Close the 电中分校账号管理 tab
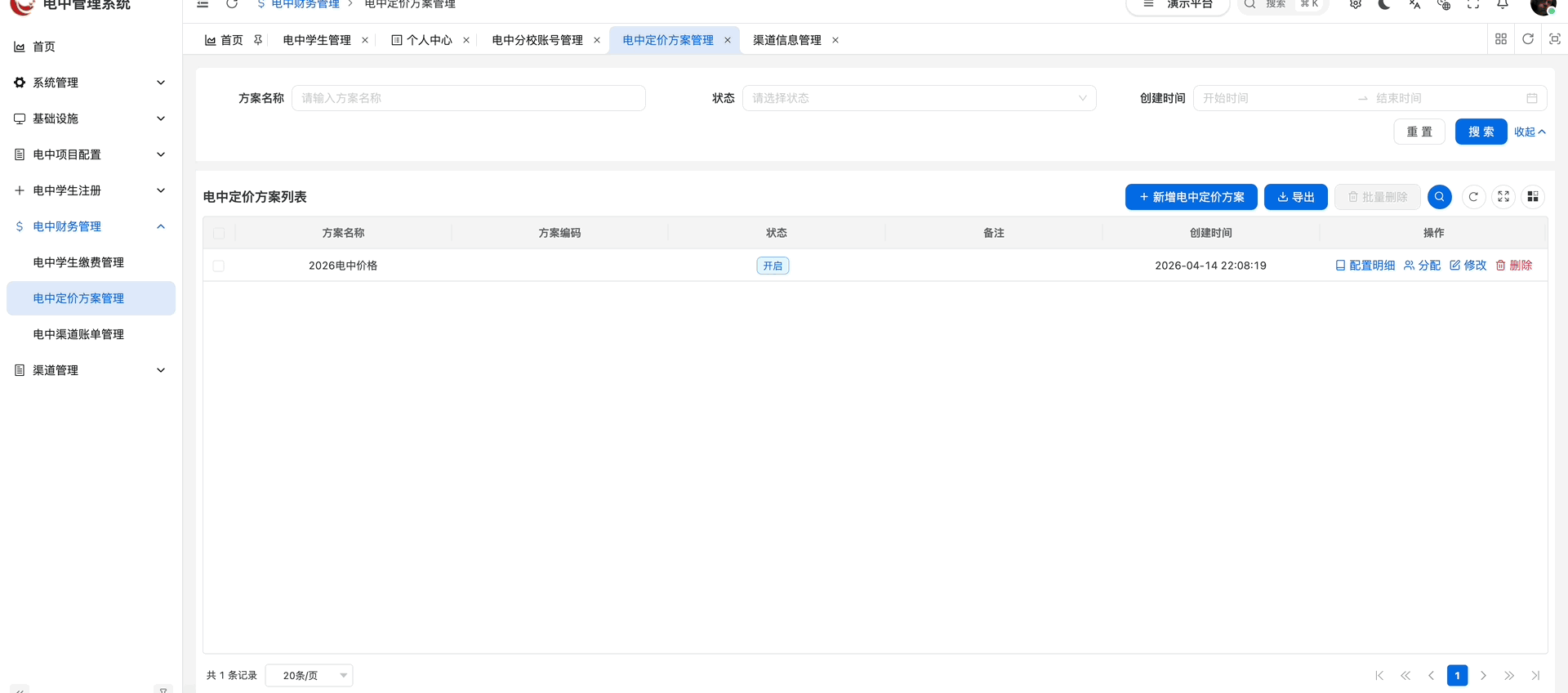This screenshot has width=1568, height=693. [597, 40]
